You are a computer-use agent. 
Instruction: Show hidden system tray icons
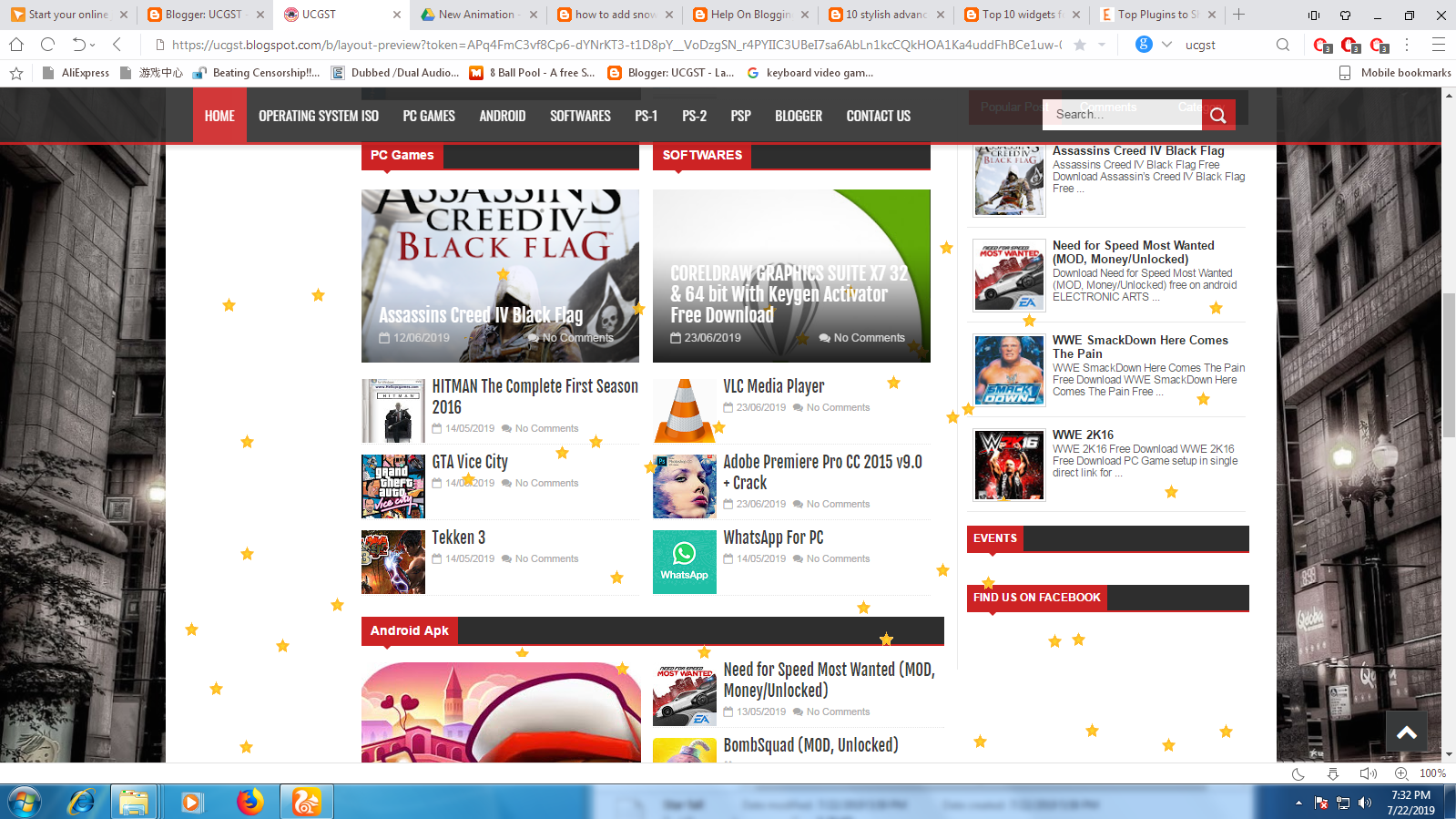[x=1298, y=803]
